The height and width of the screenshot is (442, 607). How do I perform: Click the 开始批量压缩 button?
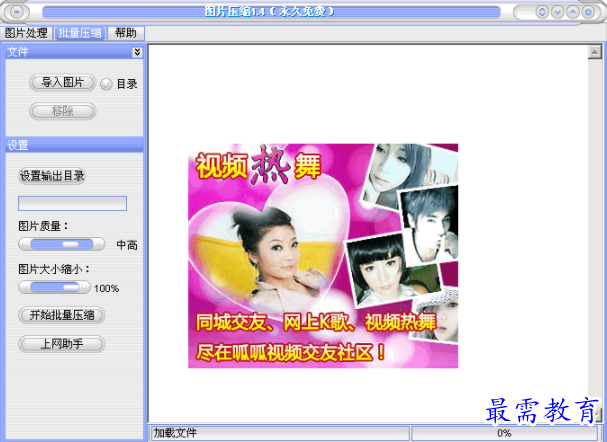[x=62, y=315]
